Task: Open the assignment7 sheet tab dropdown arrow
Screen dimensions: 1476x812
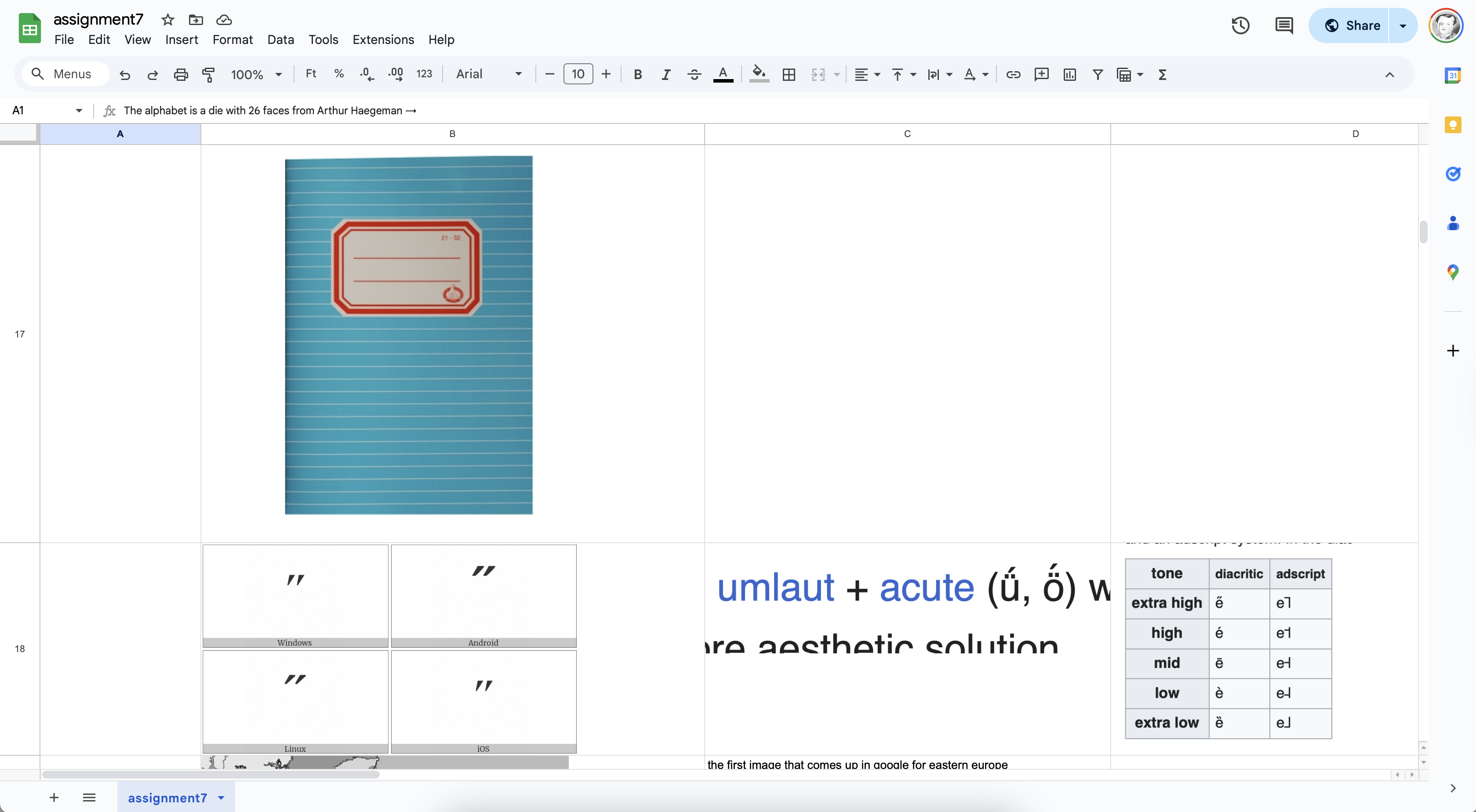Action: click(x=221, y=797)
